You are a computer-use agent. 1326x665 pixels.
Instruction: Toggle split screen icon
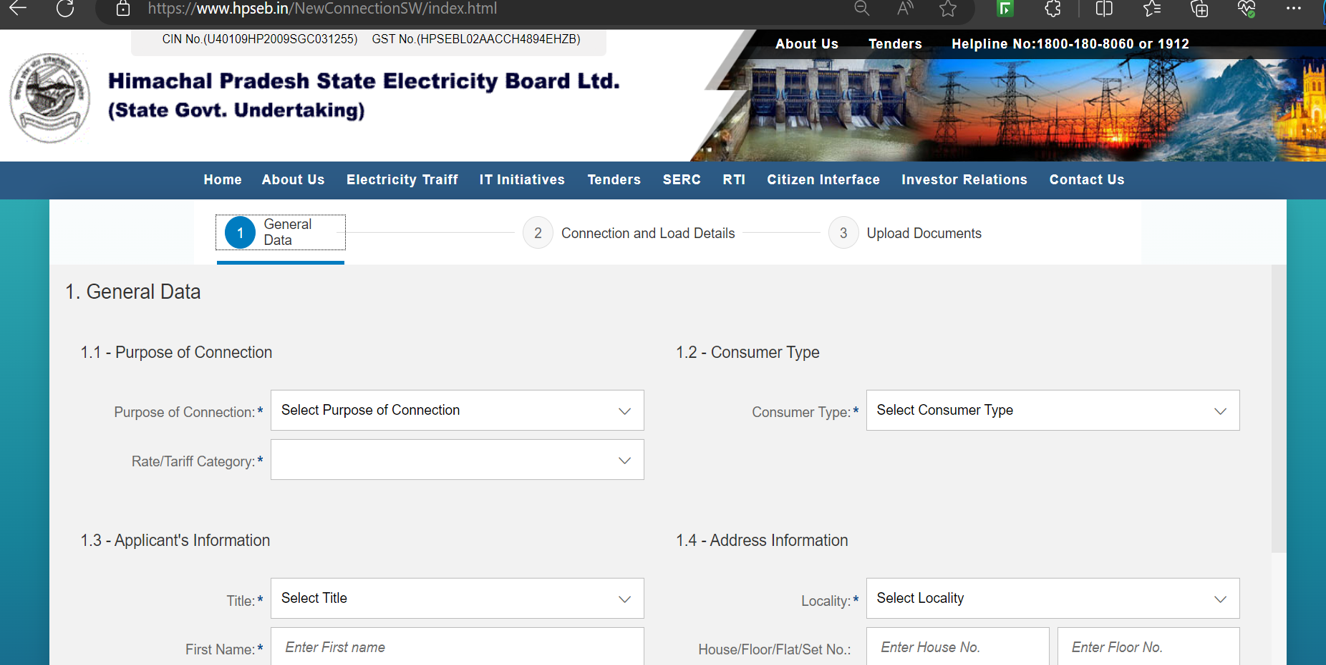(x=1104, y=9)
